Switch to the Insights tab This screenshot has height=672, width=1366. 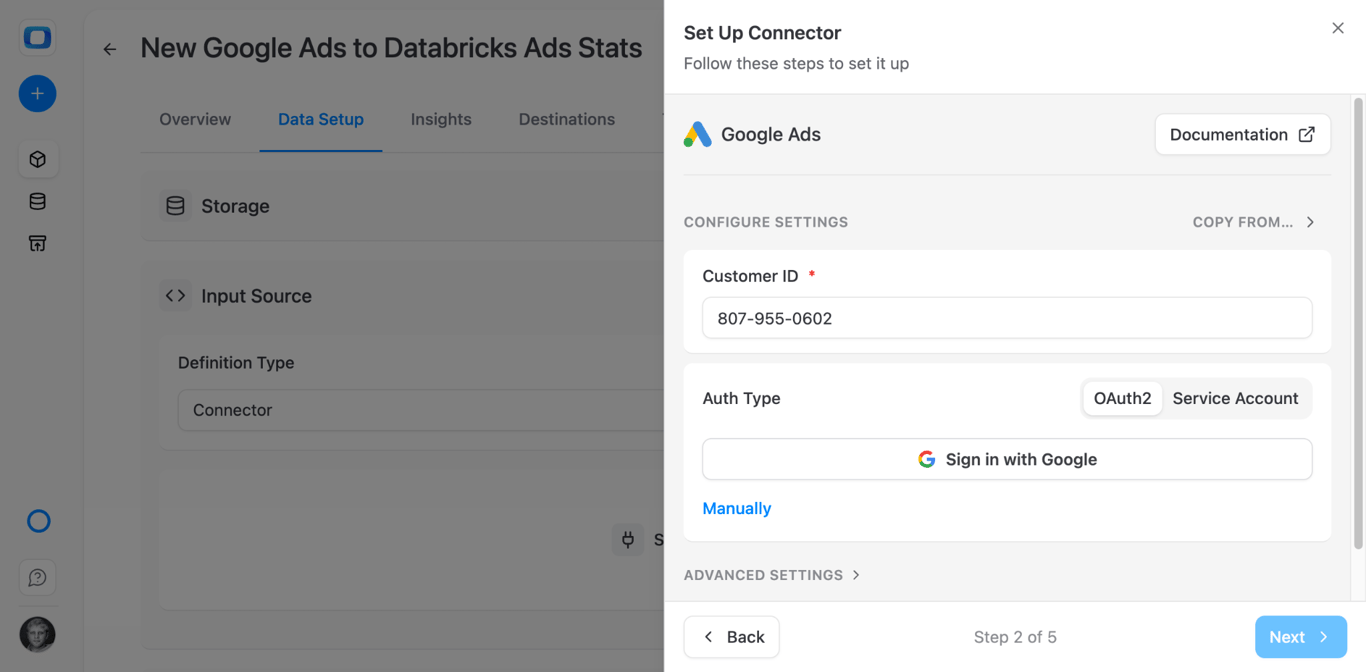coord(441,119)
